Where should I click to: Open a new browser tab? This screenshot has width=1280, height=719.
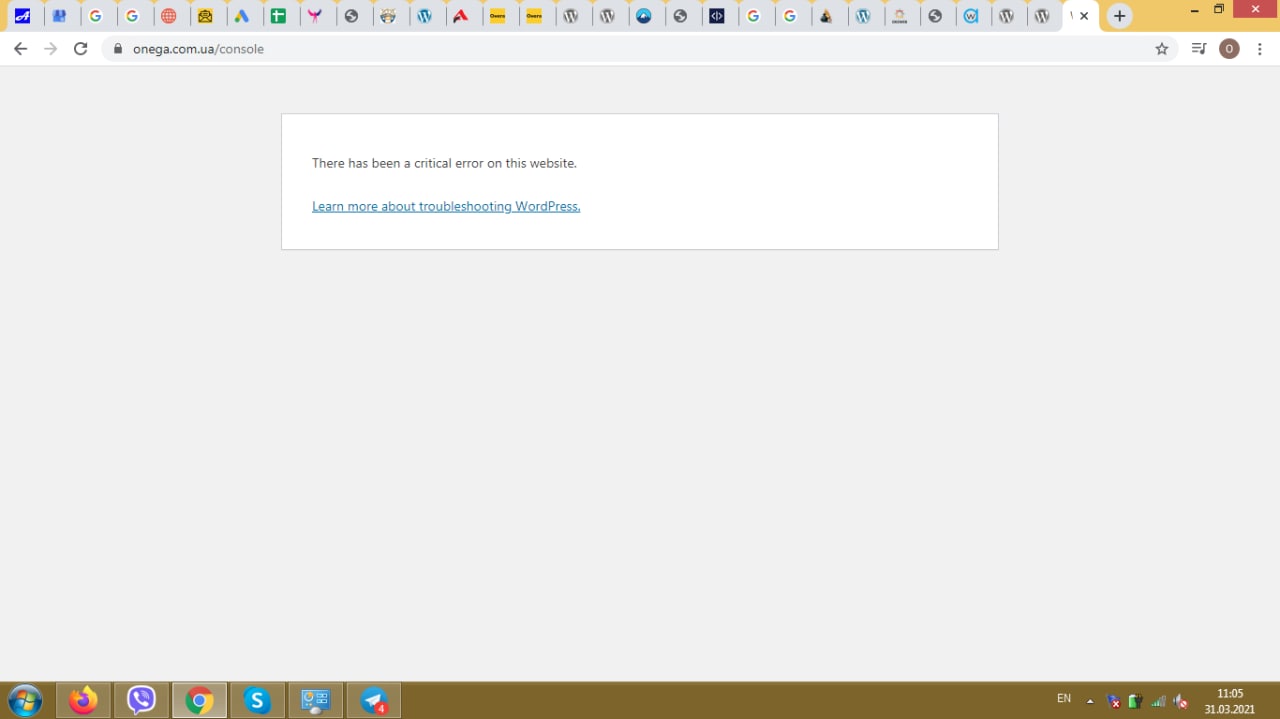(x=1119, y=16)
